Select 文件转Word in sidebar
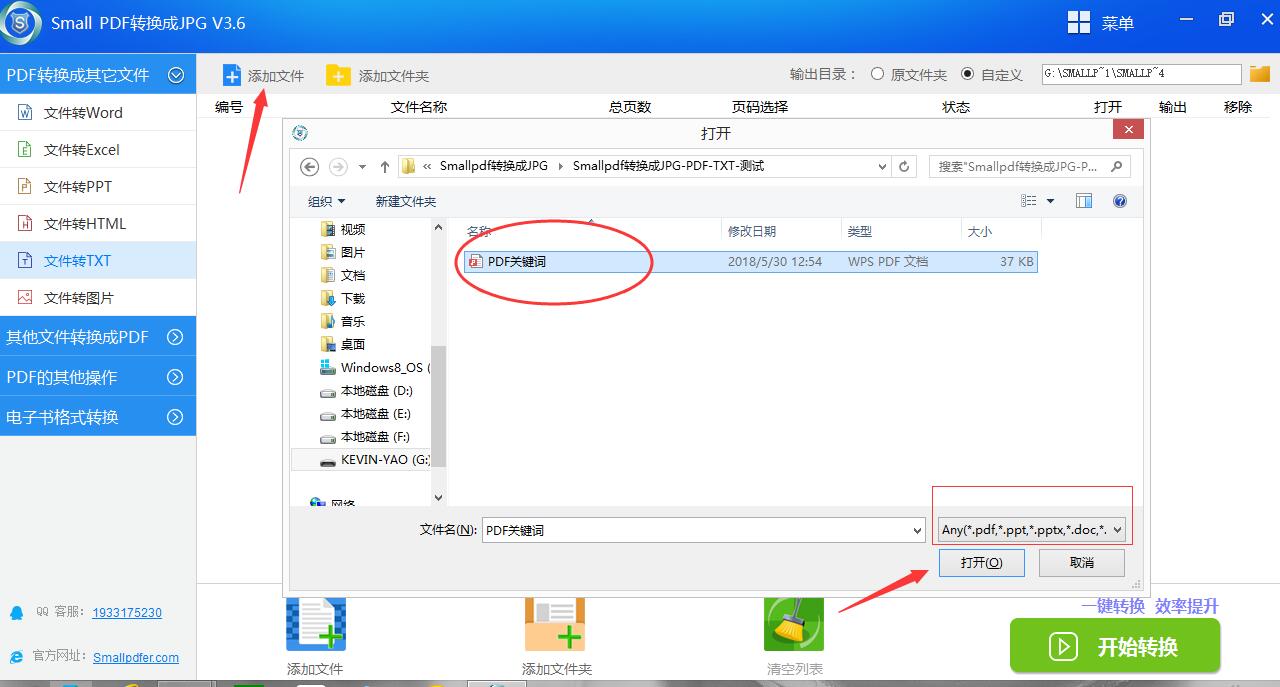This screenshot has height=687, width=1280. pos(98,112)
